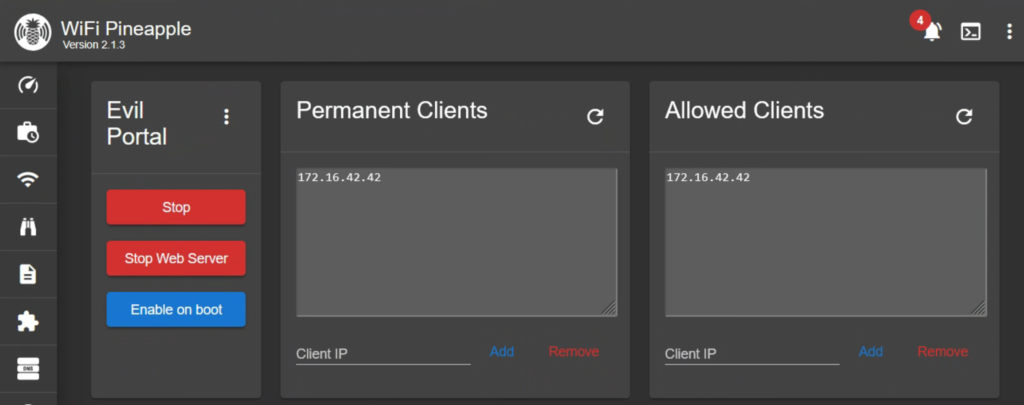Click the WiFi Pineapple logo
Screen dimensions: 1024x405
click(33, 32)
